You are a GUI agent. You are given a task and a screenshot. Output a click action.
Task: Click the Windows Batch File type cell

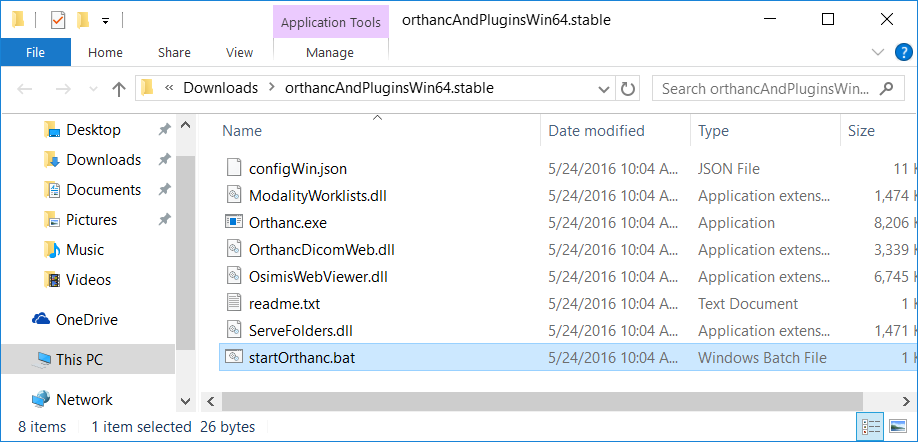tap(762, 358)
